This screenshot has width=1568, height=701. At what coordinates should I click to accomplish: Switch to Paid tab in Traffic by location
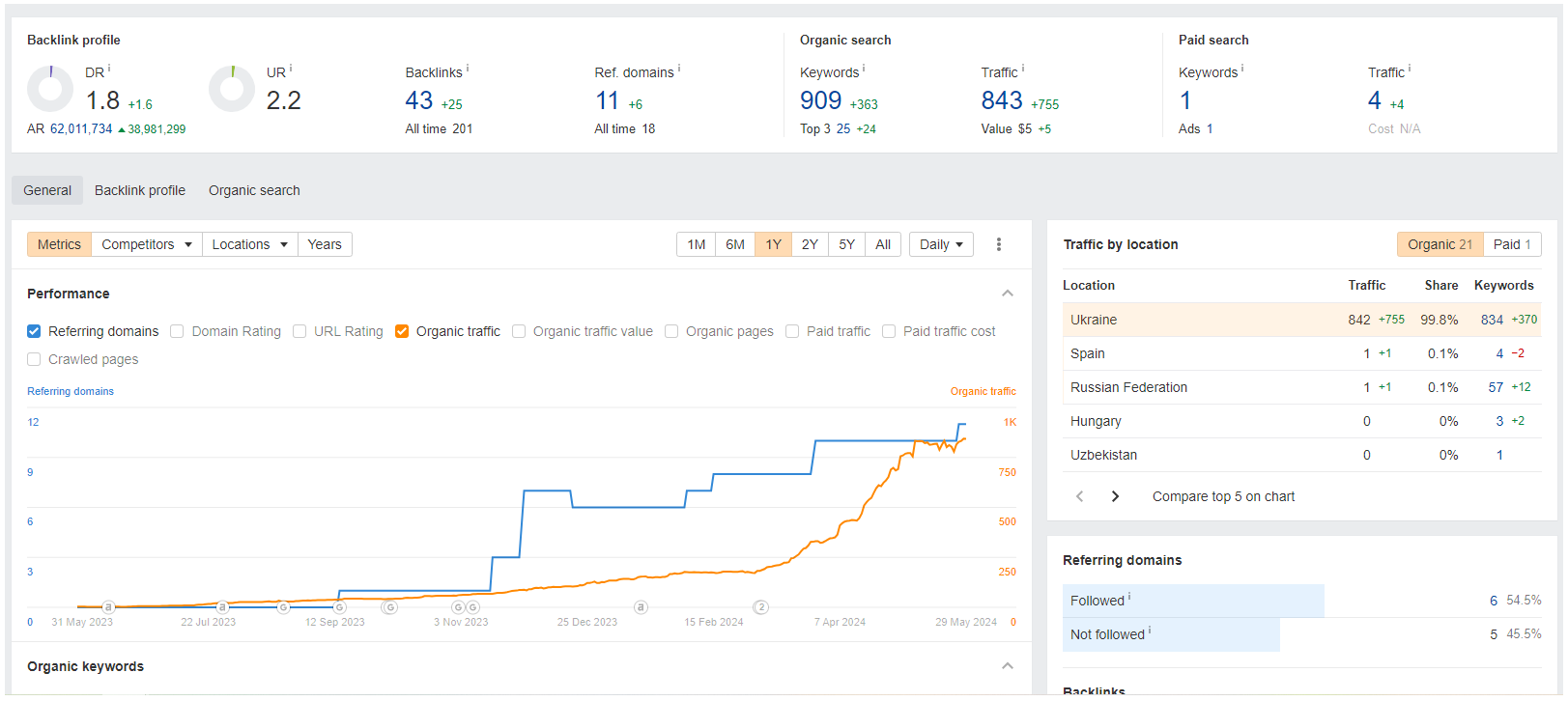[1511, 244]
